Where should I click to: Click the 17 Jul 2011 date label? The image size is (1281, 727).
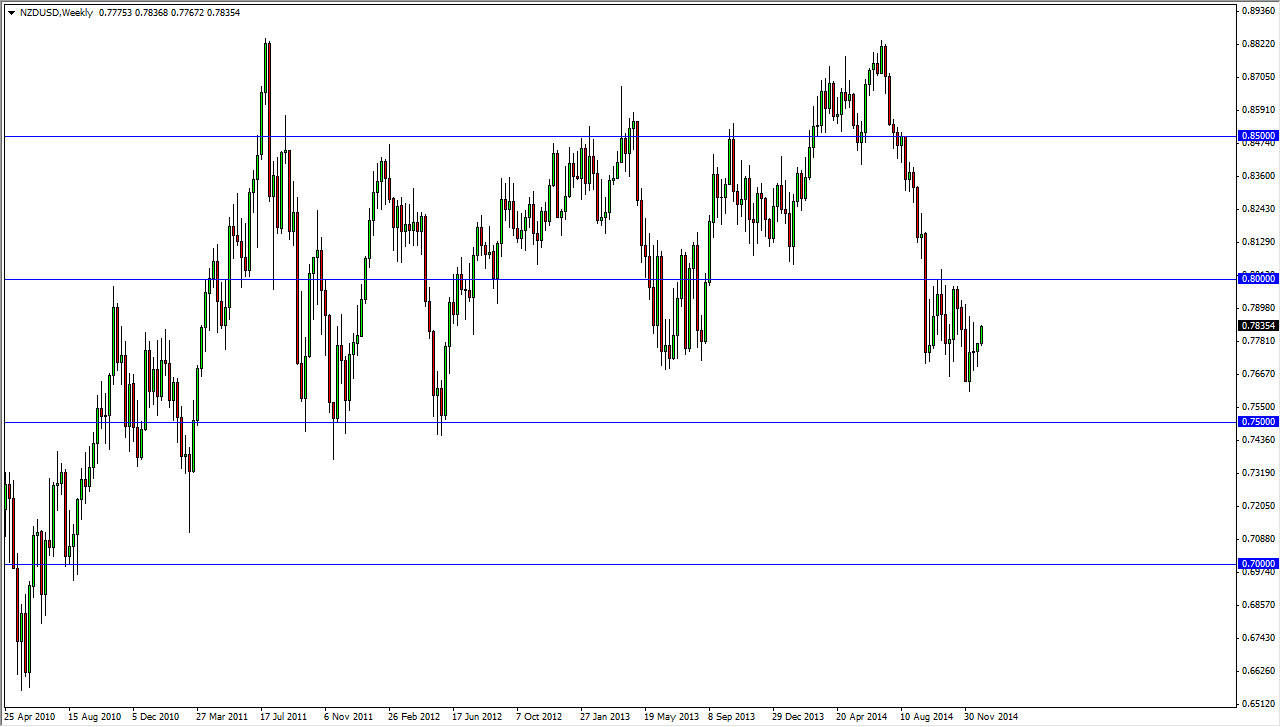click(283, 717)
